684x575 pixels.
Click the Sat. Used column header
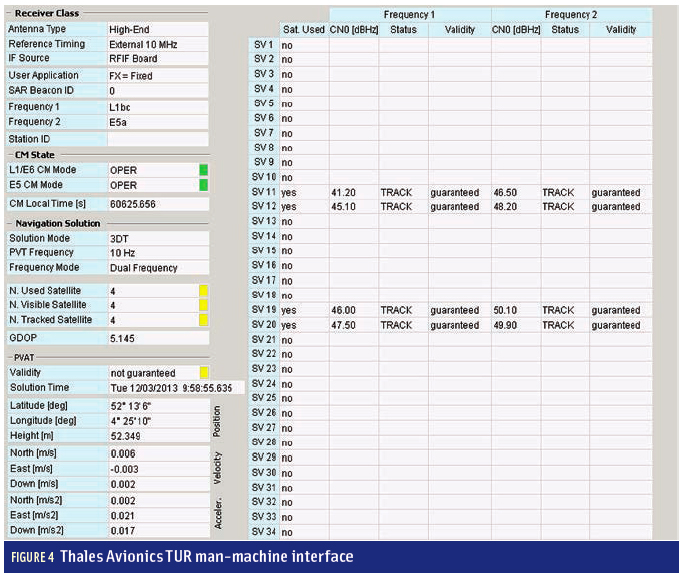click(303, 30)
